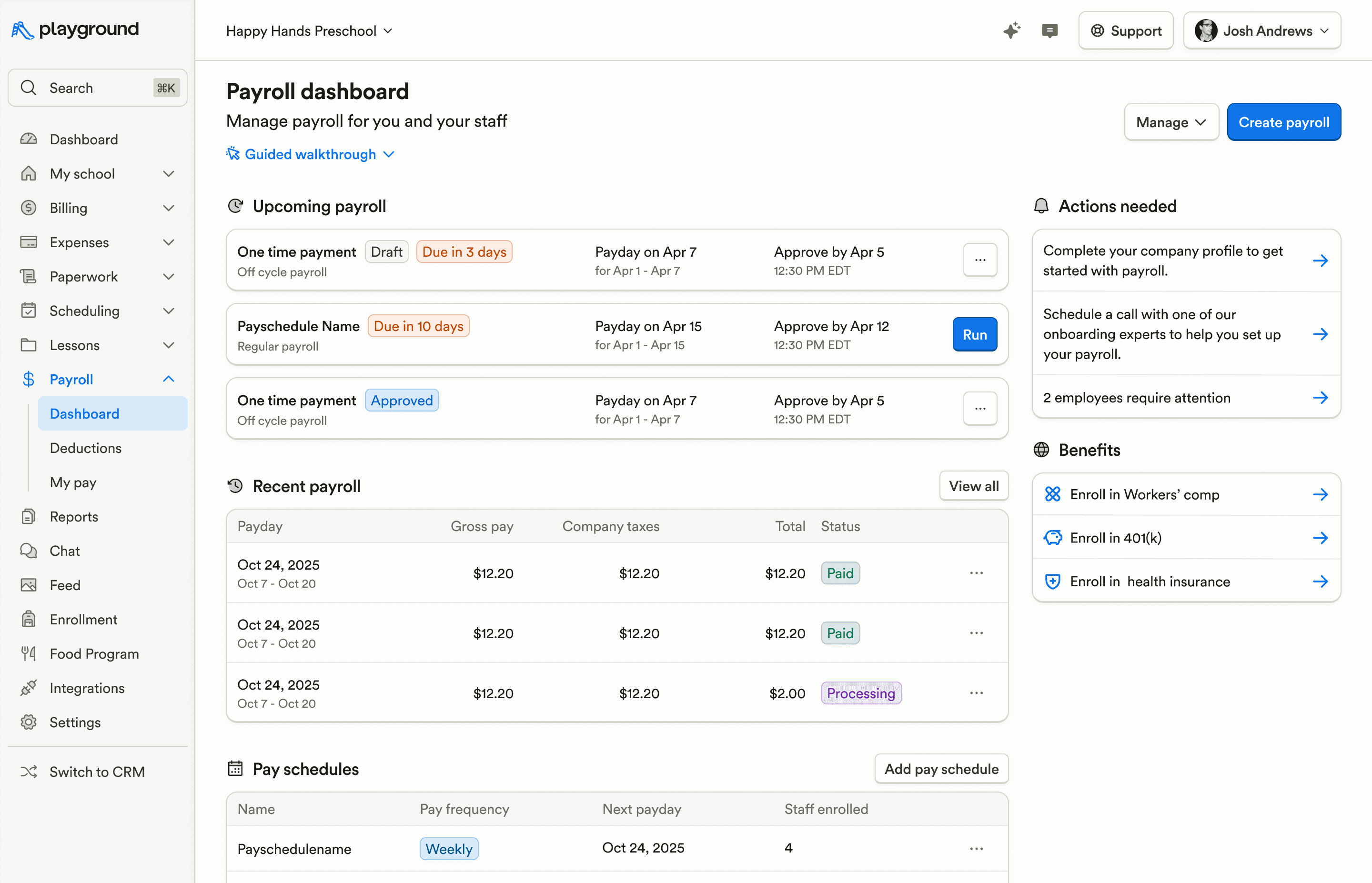Screen dimensions: 1372x883
Task: Click arrow for 2 employees require attention
Action: (x=1320, y=397)
